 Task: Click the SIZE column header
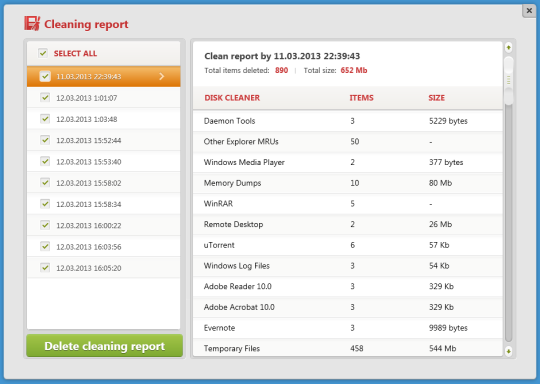436,98
